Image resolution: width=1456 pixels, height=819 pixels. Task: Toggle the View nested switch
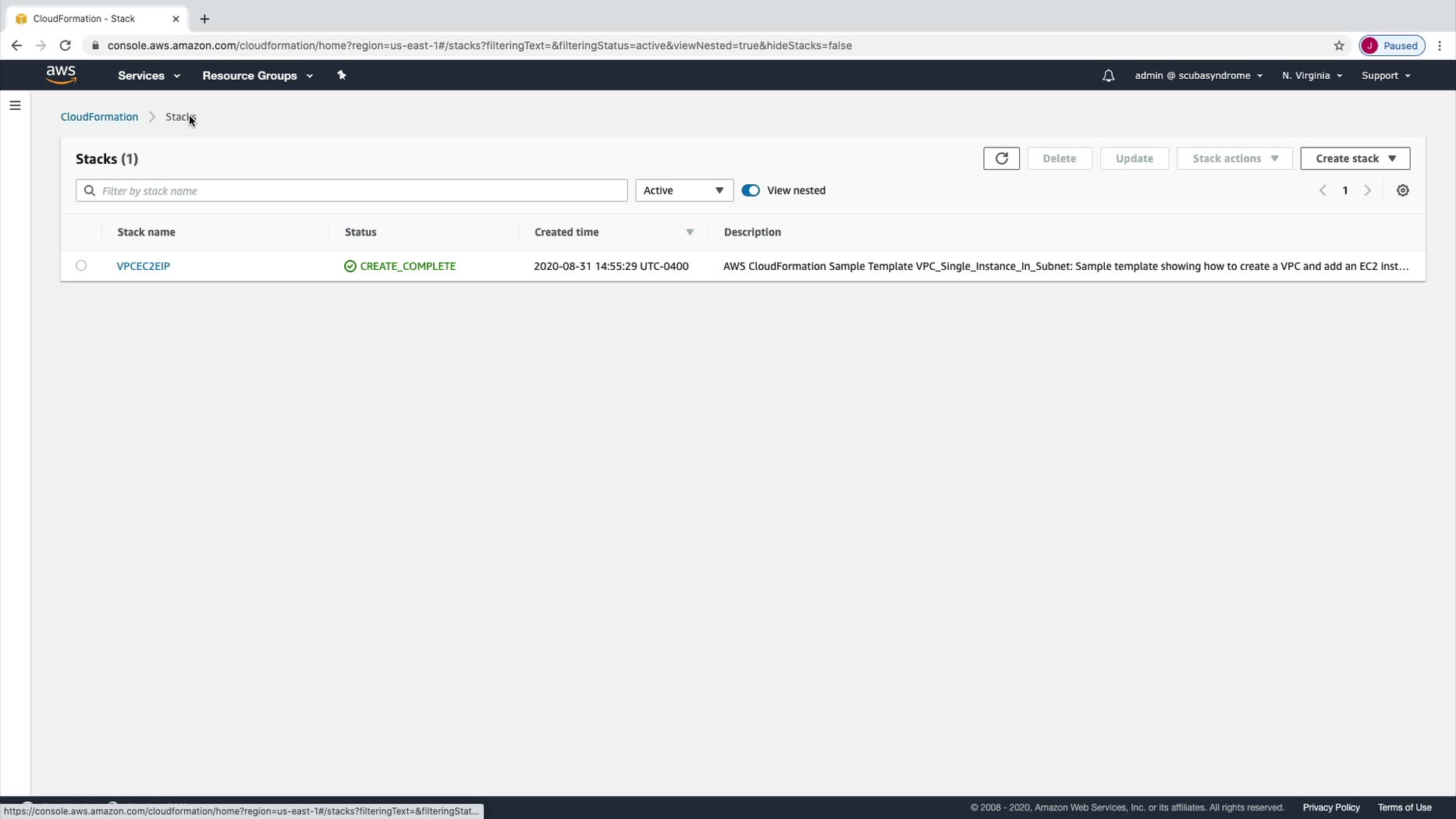pos(751,190)
